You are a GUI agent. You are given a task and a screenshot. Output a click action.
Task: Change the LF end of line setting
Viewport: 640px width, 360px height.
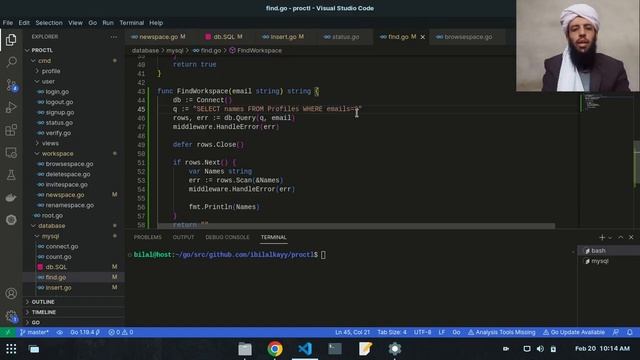point(442,332)
